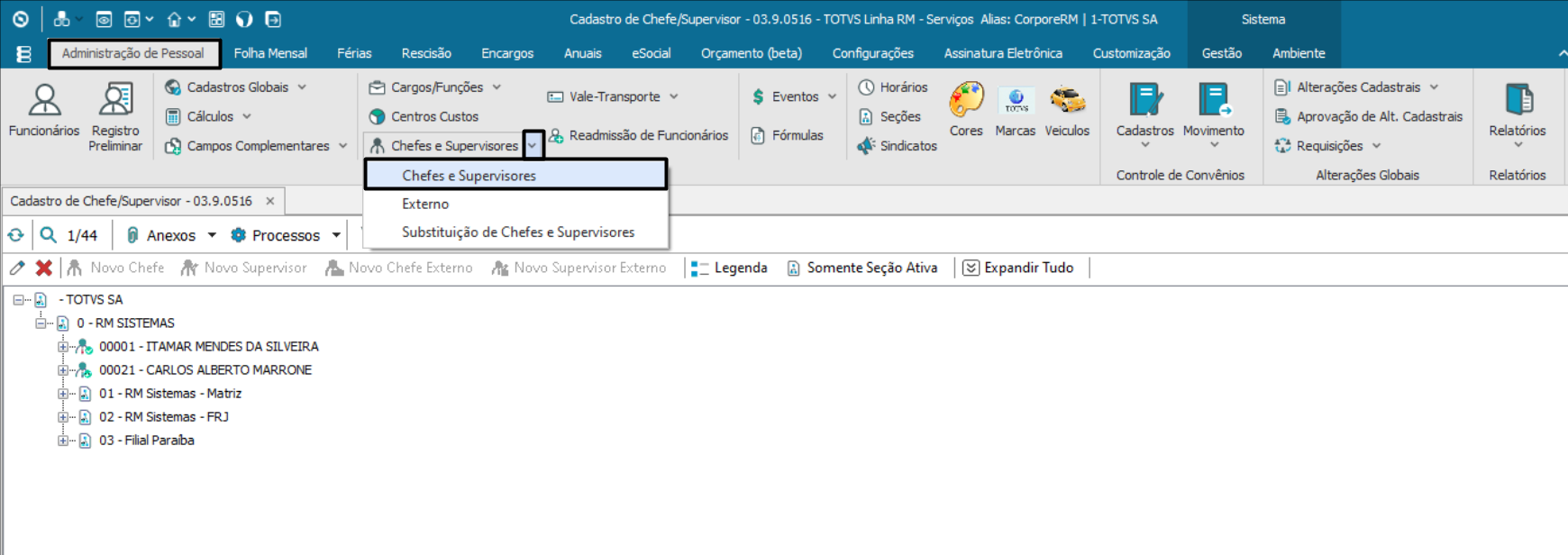This screenshot has width=1568, height=555.
Task: Expand 00001 - ITAMAR MENDES DA SILVEIRA
Action: (62, 347)
